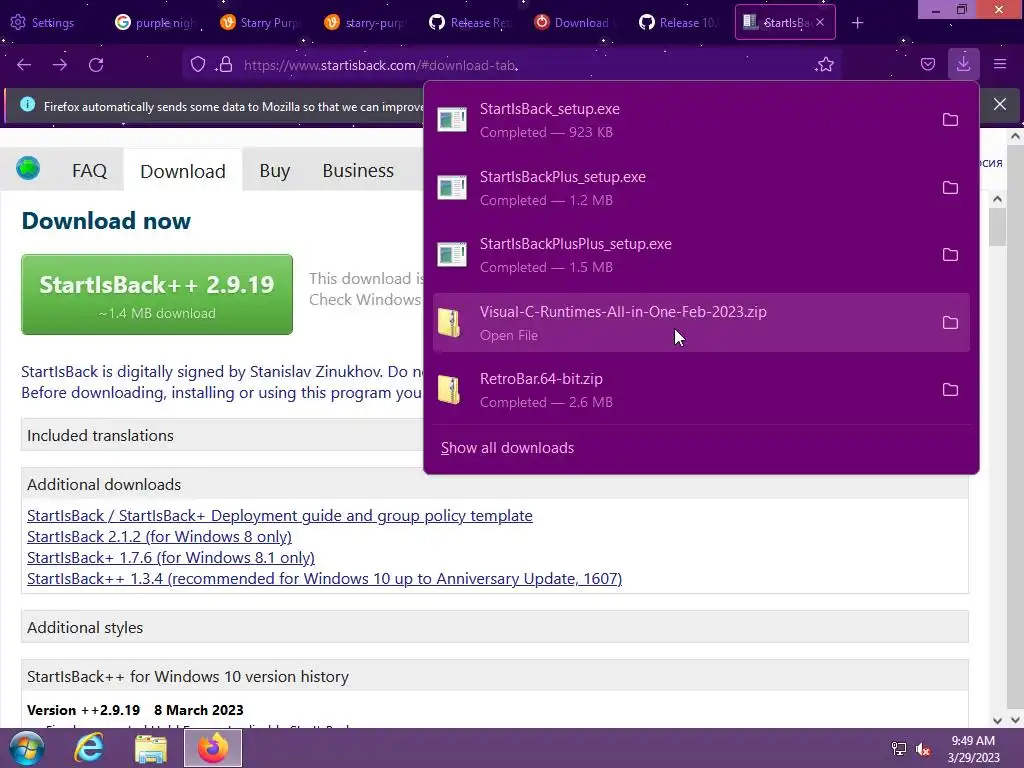Toggle StartIsBack++ for Windows 10 version history

(x=494, y=677)
